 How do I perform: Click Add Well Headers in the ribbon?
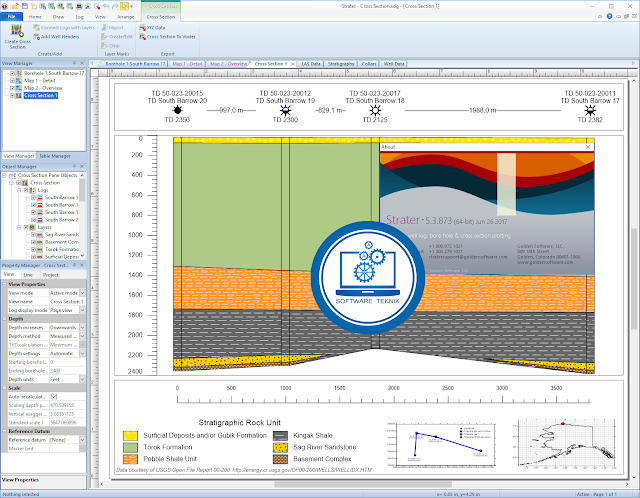(x=56, y=37)
